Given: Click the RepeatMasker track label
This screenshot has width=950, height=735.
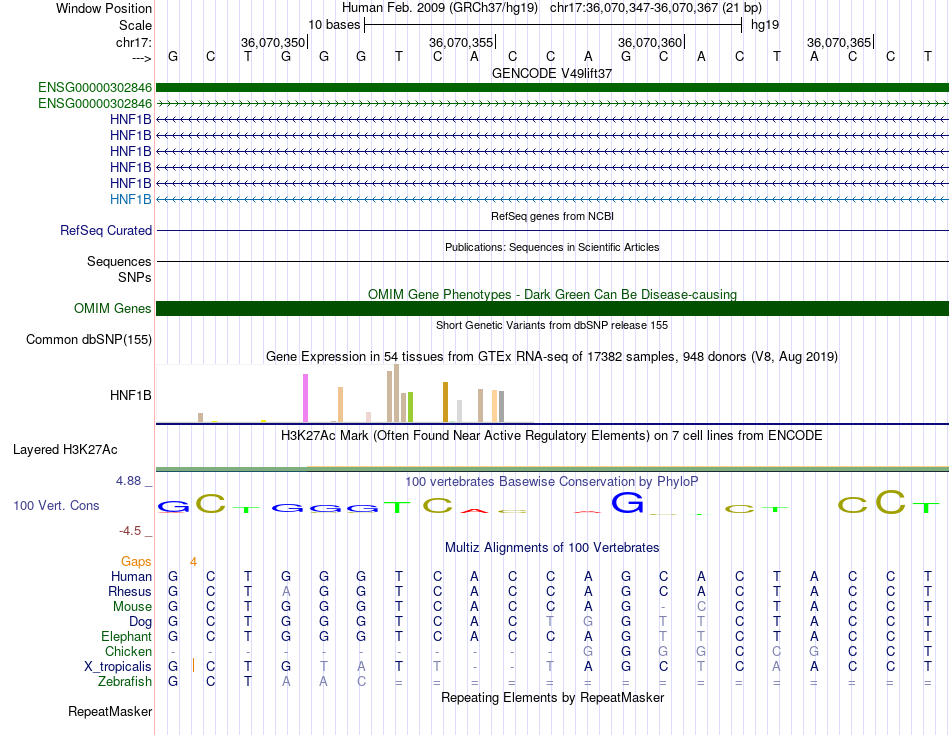Looking at the screenshot, I should coord(110,711).
